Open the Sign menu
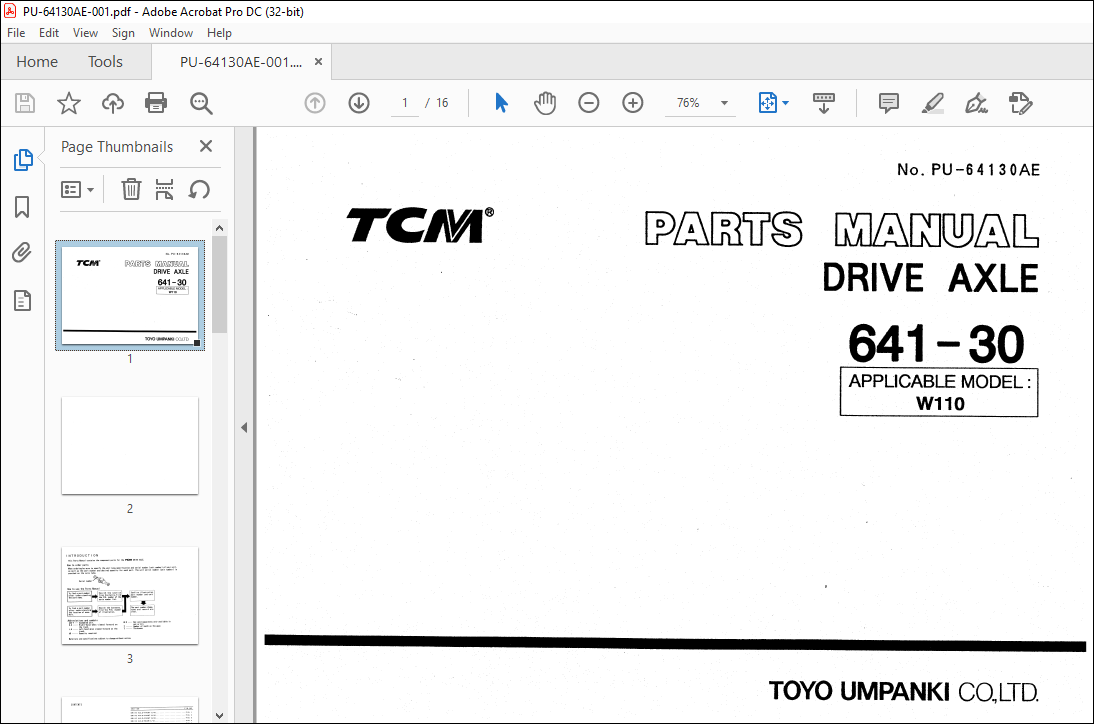The image size is (1094, 724). point(123,33)
